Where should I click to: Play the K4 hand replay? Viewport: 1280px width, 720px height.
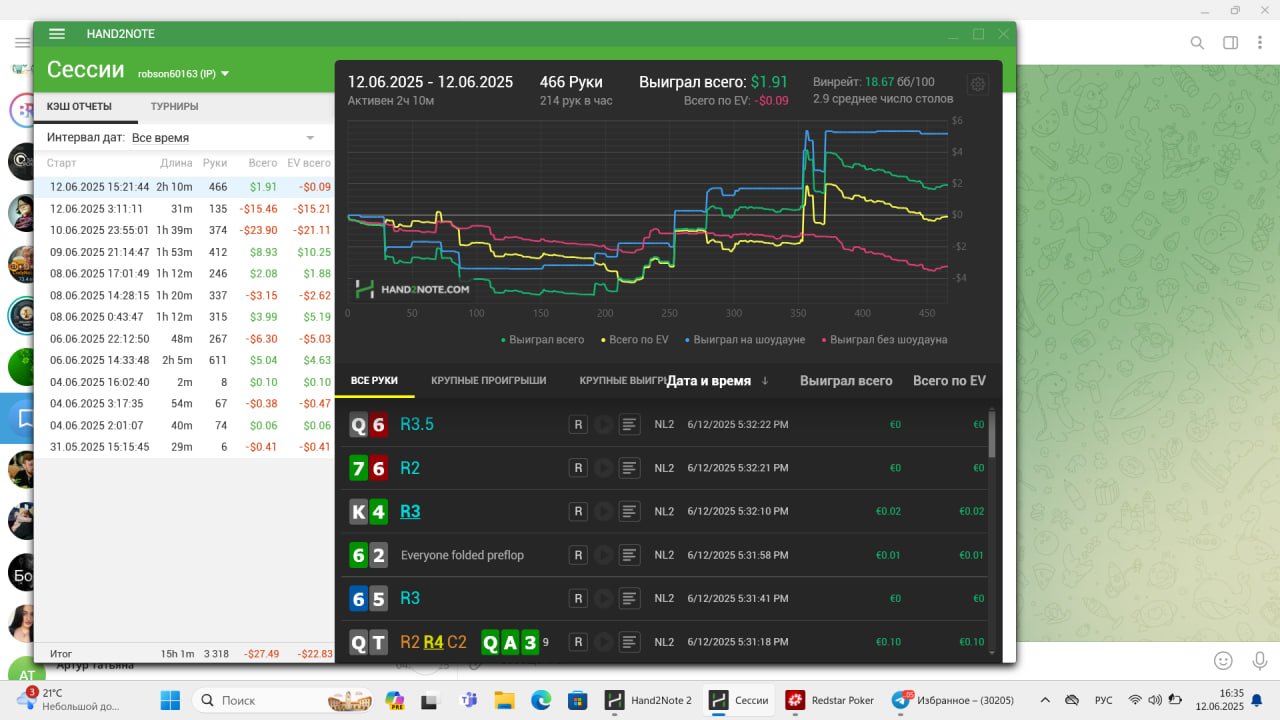point(603,511)
